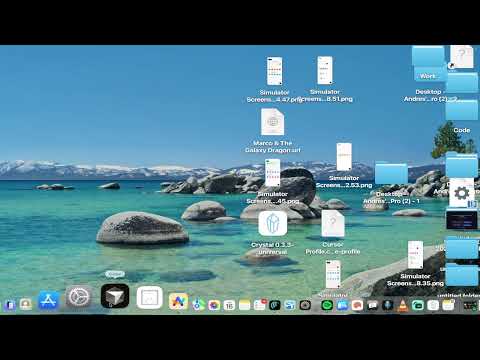
Task: Open the yellow Notes icon in the Dock
Action: pos(245,305)
